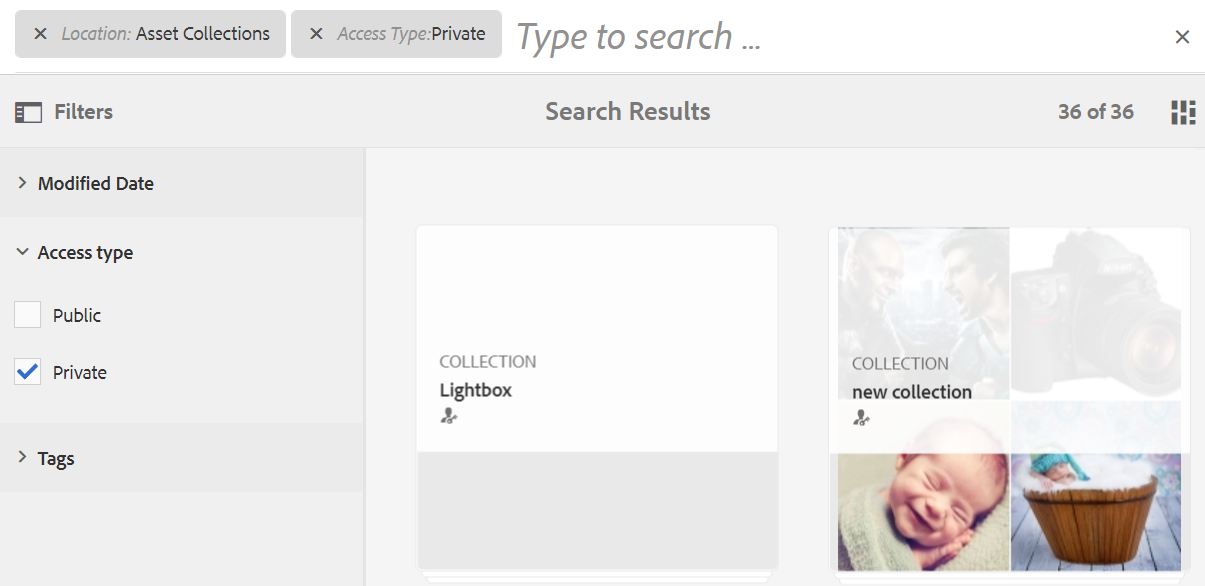Remove the Location: Asset Collections filter tag
The width and height of the screenshot is (1205, 586).
[40, 34]
